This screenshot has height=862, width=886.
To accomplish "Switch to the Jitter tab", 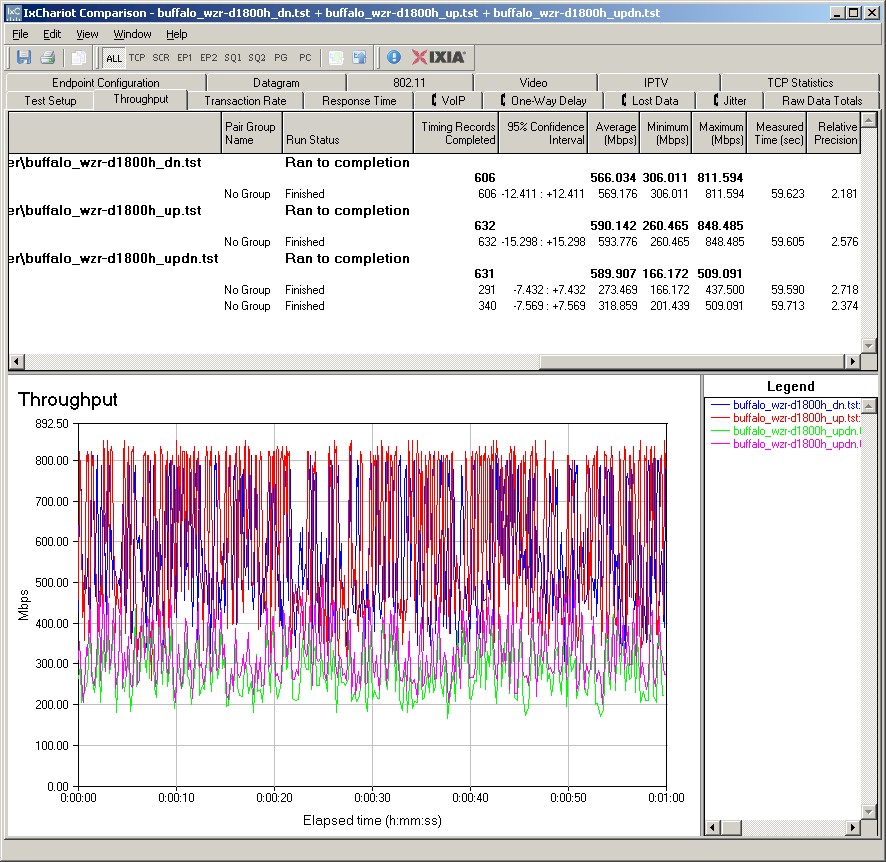I will pyautogui.click(x=729, y=101).
